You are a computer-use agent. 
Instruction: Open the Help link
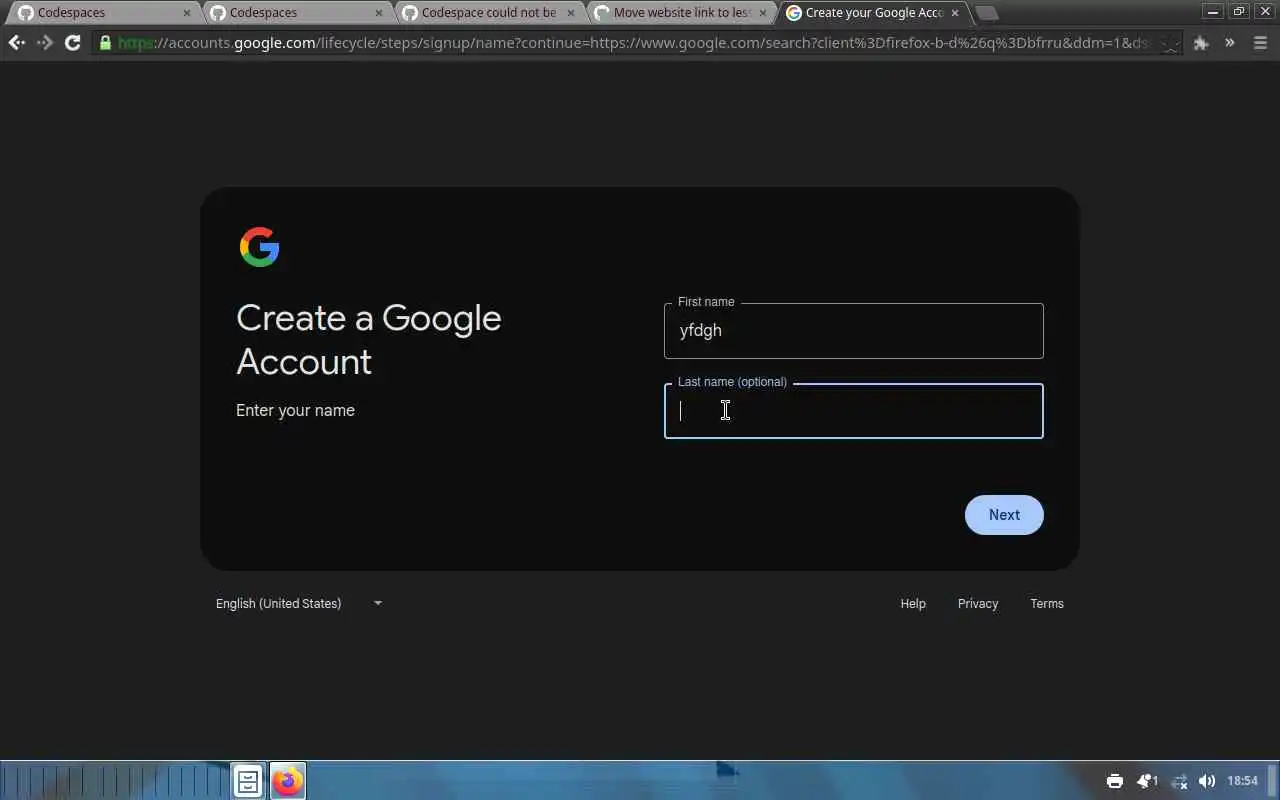[913, 603]
